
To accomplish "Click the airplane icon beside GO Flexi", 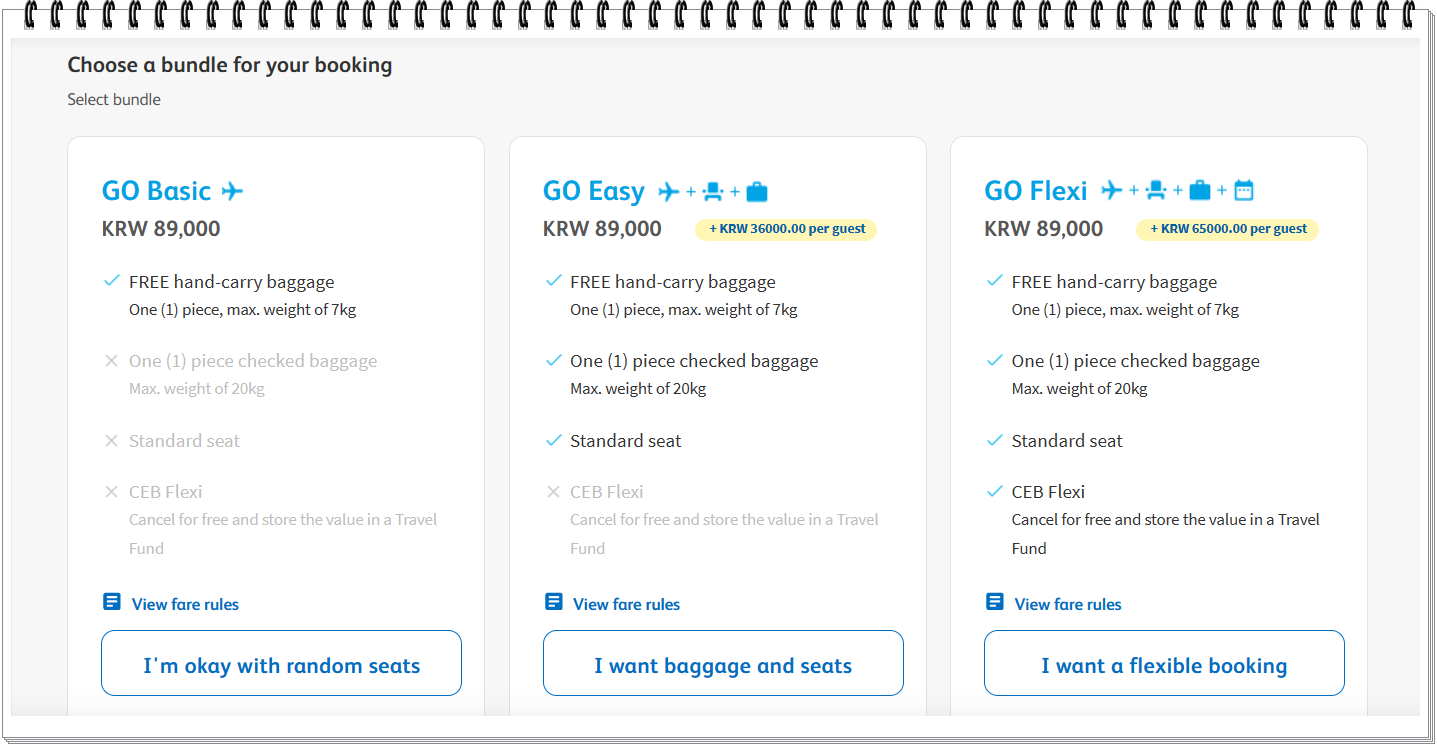I will tap(1111, 190).
